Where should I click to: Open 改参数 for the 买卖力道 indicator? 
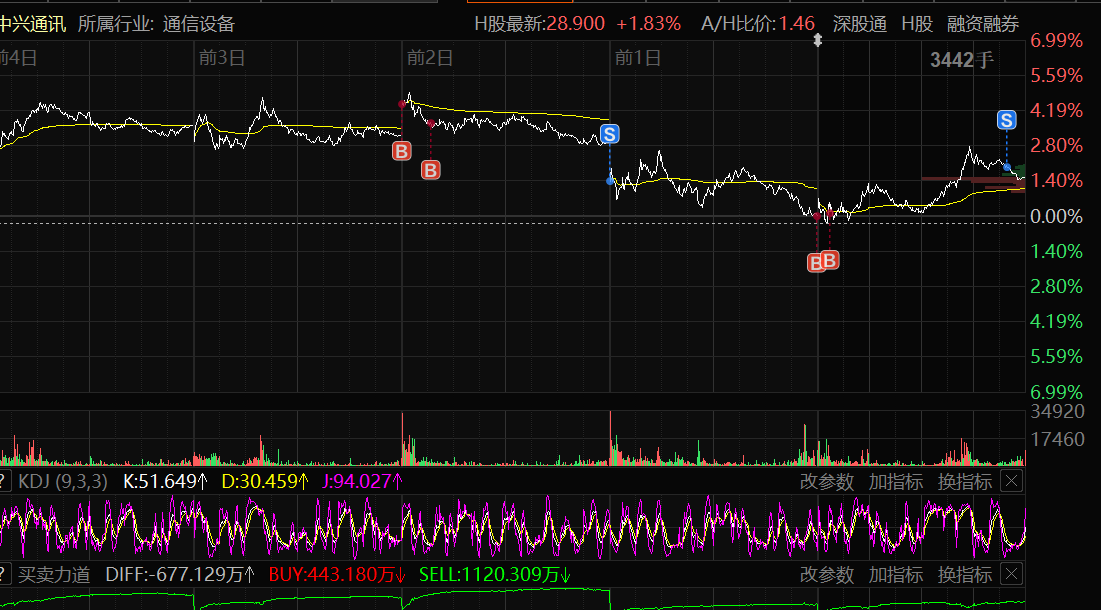[827, 575]
